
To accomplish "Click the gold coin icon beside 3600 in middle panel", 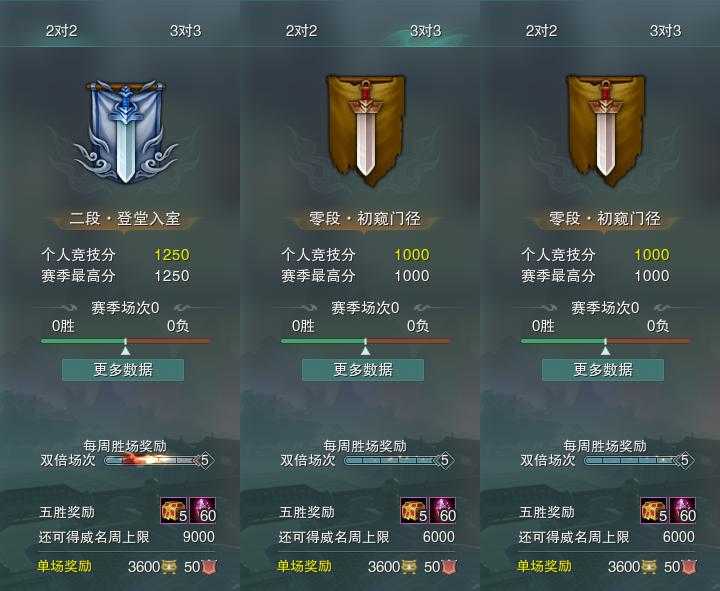I will (409, 567).
